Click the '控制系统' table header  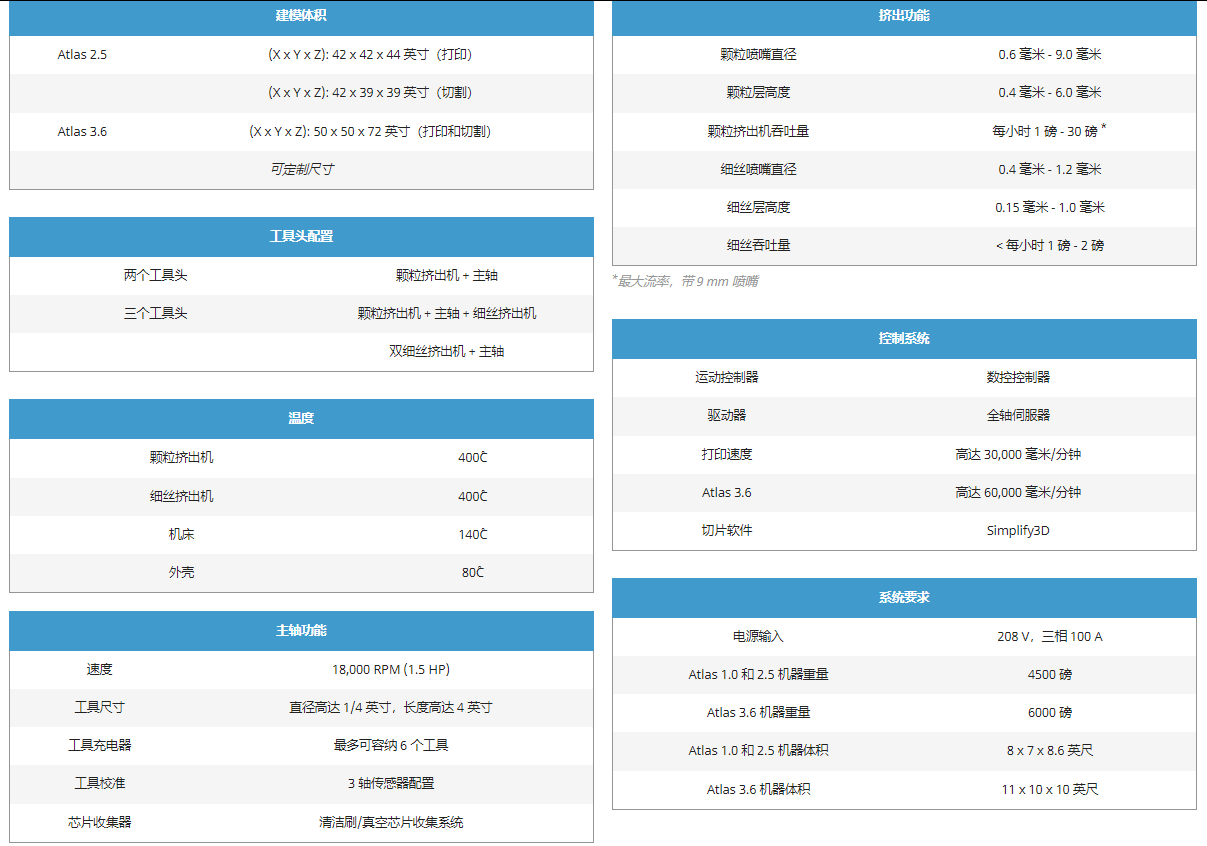coord(904,339)
